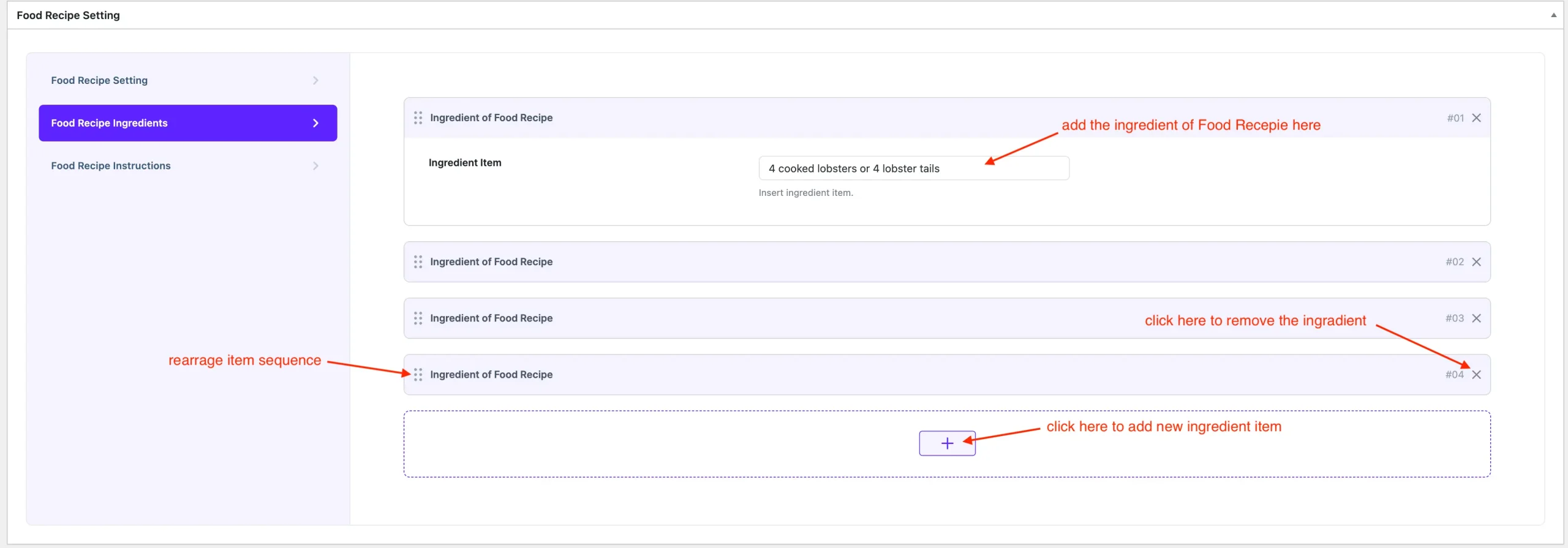
Task: Click drag handle of ingredient #02
Action: (x=418, y=262)
